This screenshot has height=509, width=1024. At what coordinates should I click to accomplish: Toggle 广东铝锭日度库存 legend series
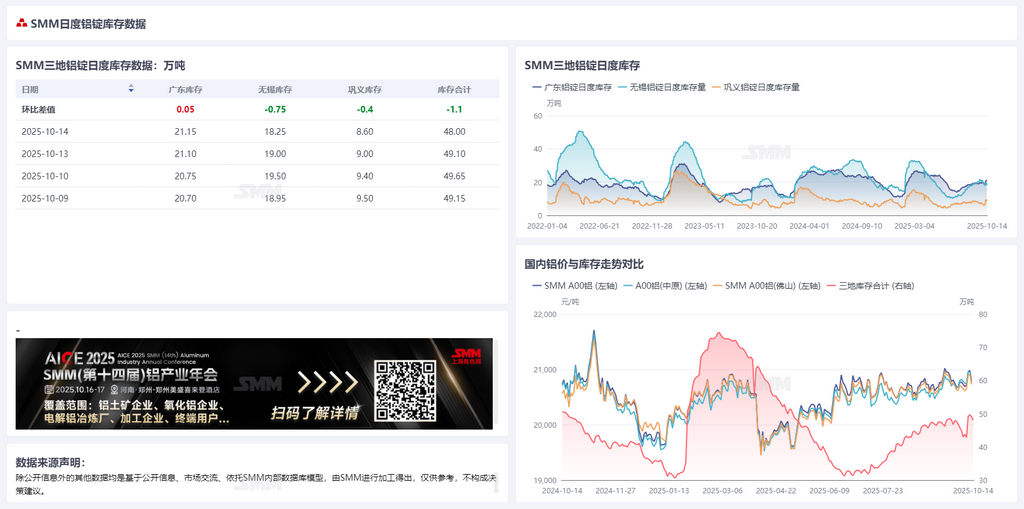572,87
